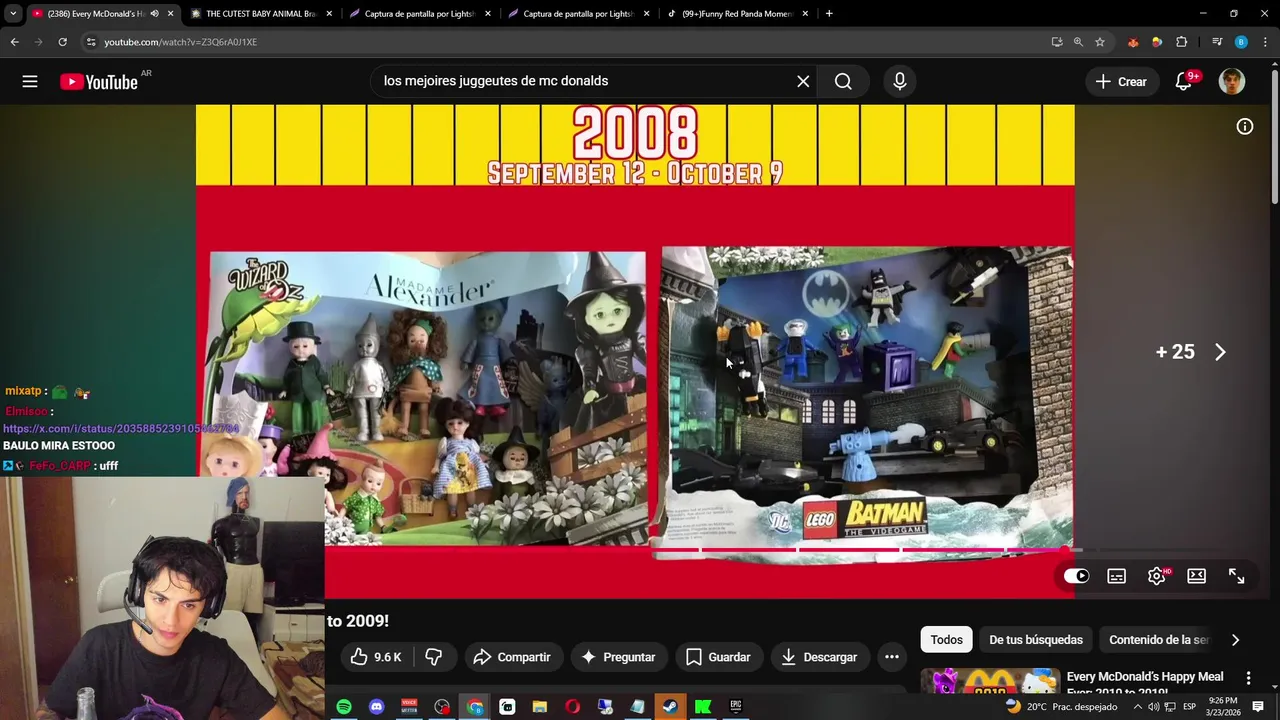Open Epic Games Launcher from the taskbar

(x=736, y=707)
